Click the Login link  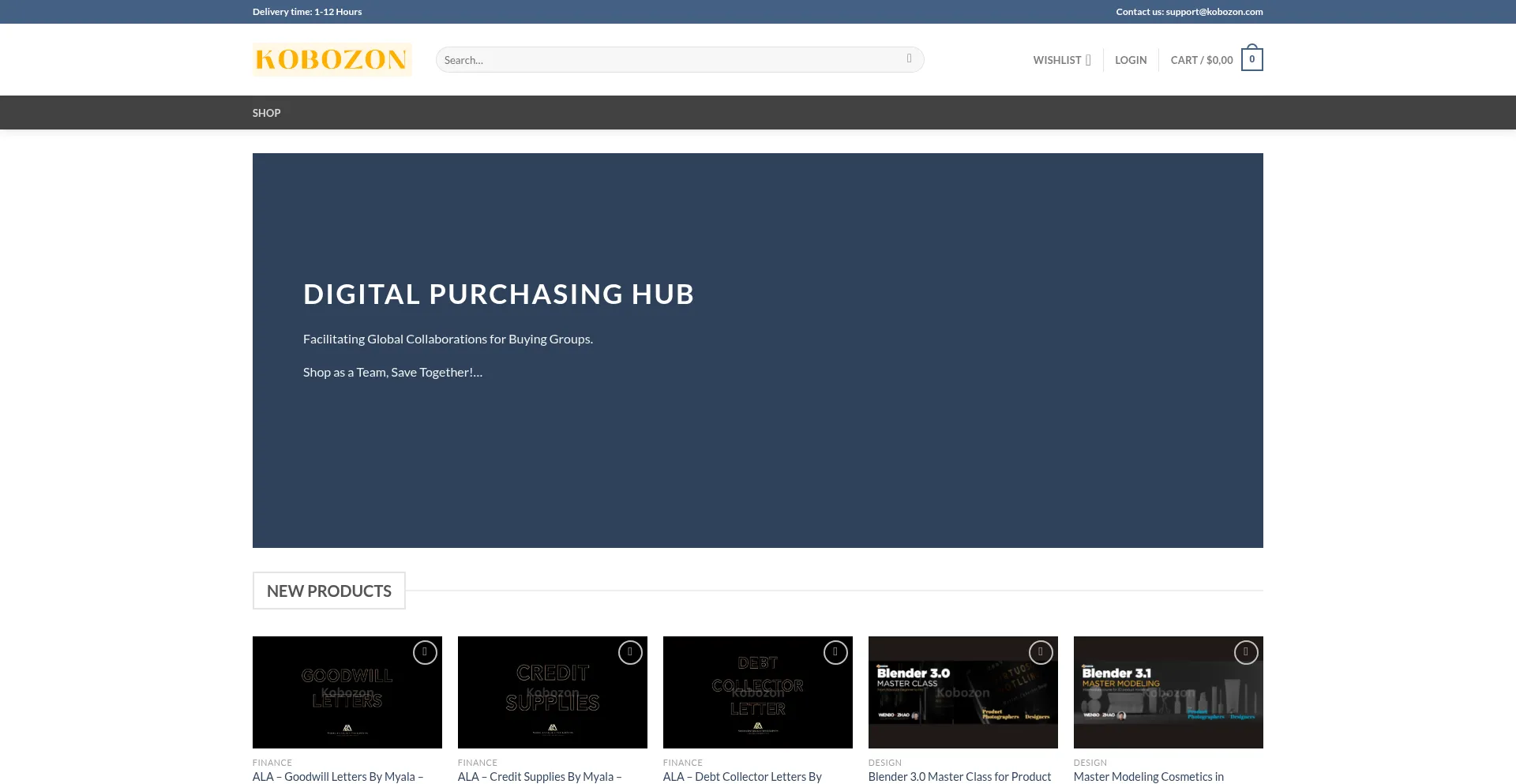click(x=1131, y=60)
